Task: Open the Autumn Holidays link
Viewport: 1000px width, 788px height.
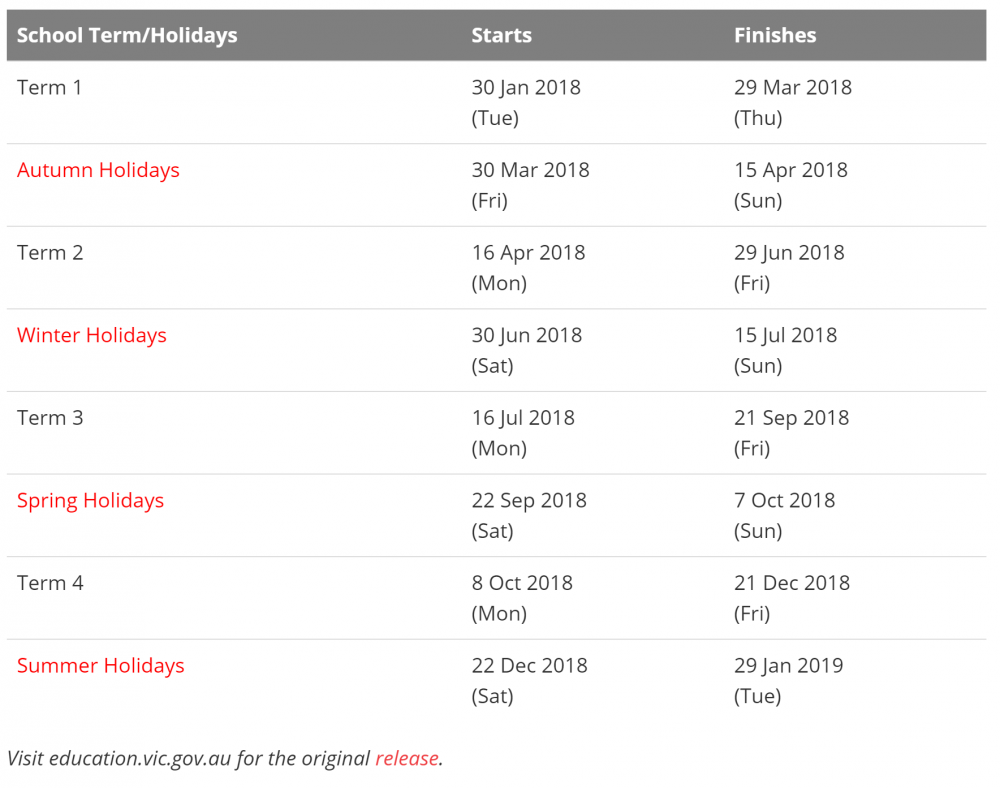Action: tap(98, 170)
